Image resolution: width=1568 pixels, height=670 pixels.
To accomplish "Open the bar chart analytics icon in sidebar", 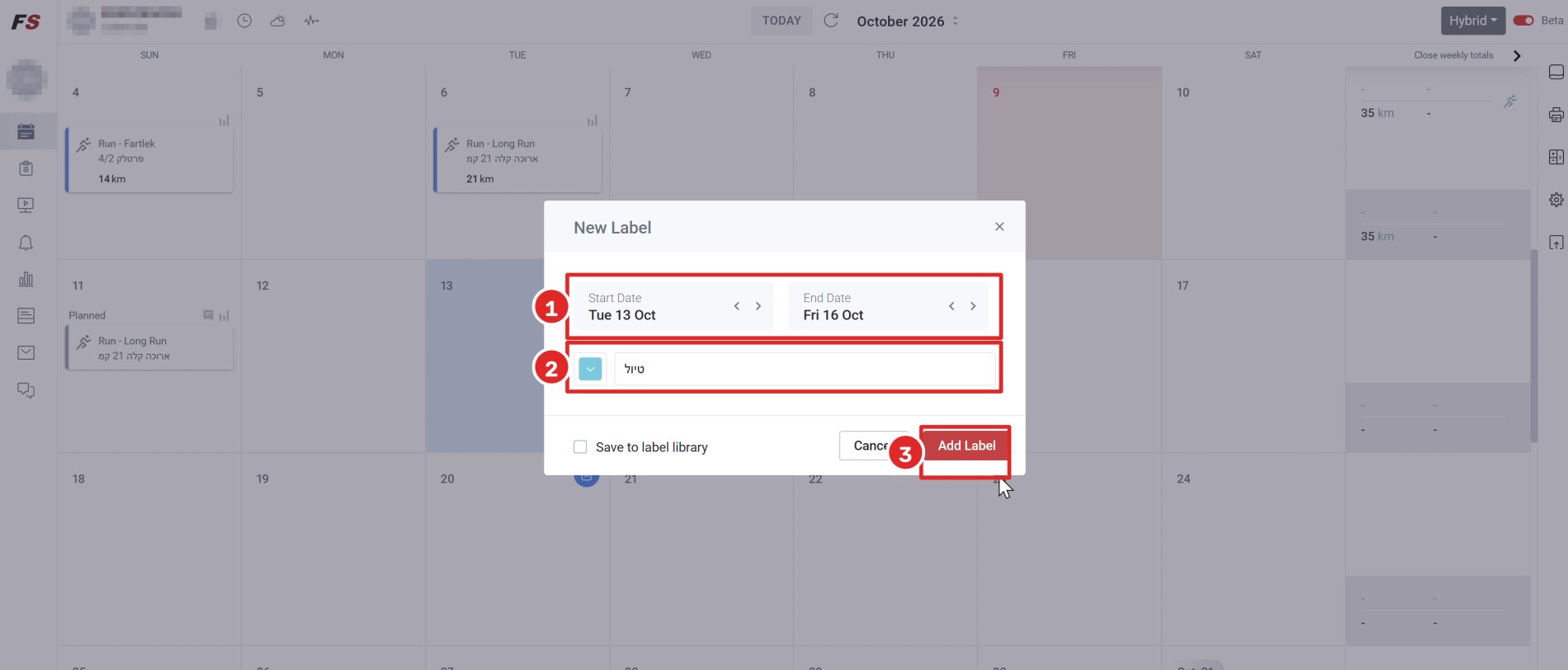I will tap(26, 279).
